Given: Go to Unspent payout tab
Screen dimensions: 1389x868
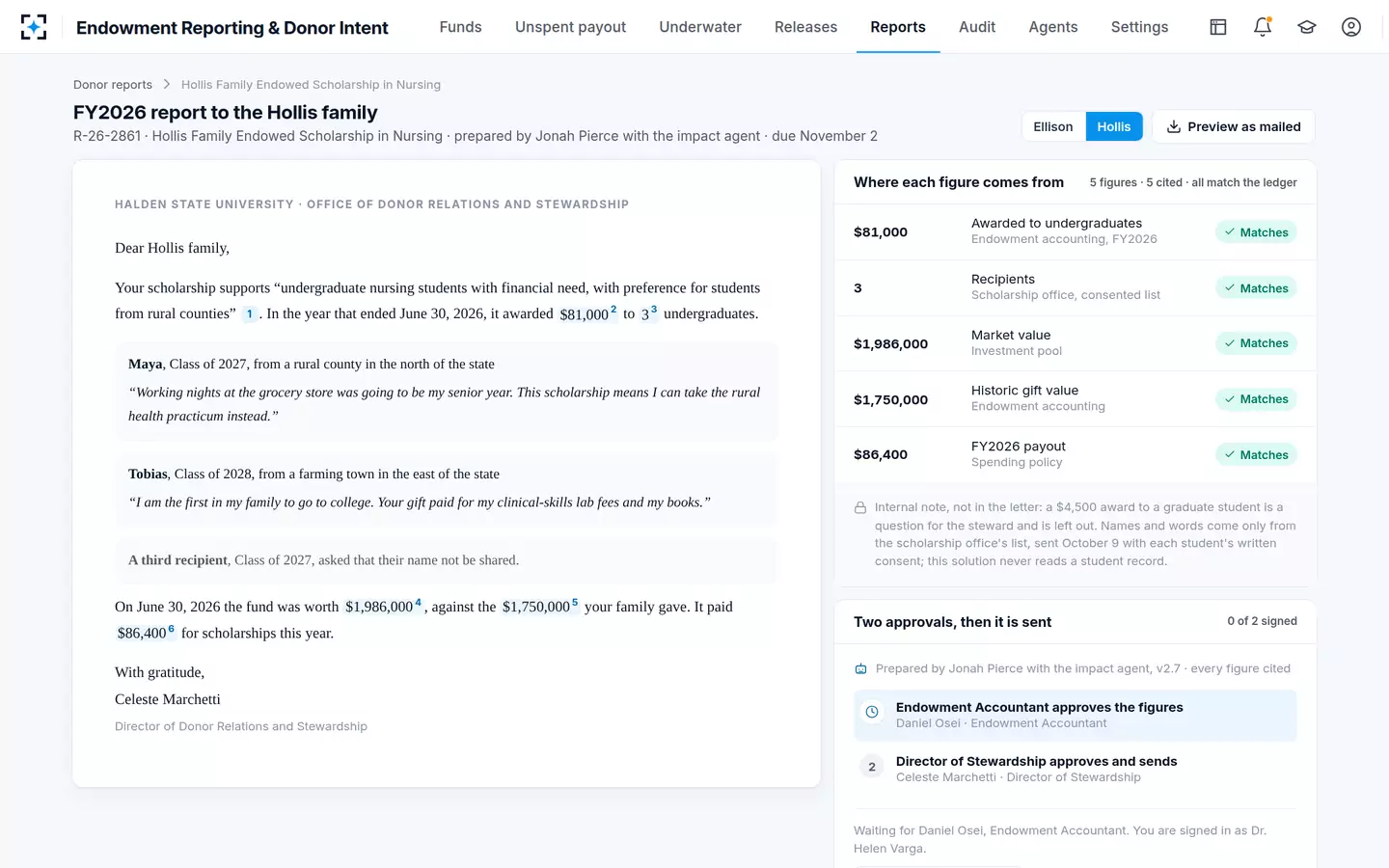Looking at the screenshot, I should [x=571, y=27].
